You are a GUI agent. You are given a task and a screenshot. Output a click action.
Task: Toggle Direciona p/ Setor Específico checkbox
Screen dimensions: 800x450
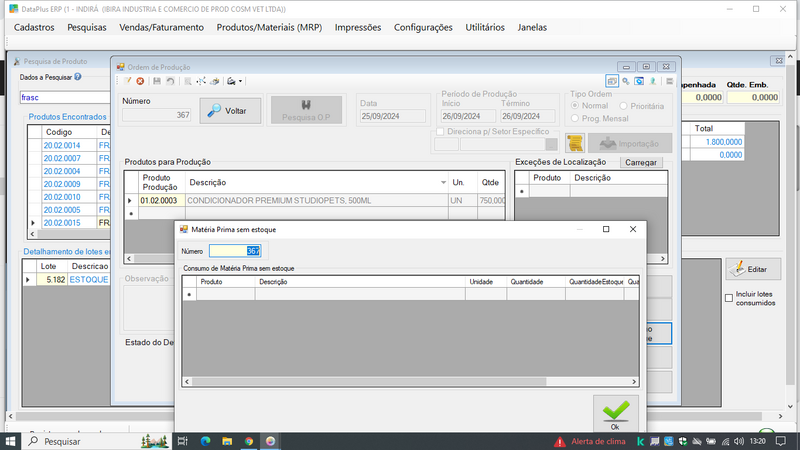click(x=440, y=132)
